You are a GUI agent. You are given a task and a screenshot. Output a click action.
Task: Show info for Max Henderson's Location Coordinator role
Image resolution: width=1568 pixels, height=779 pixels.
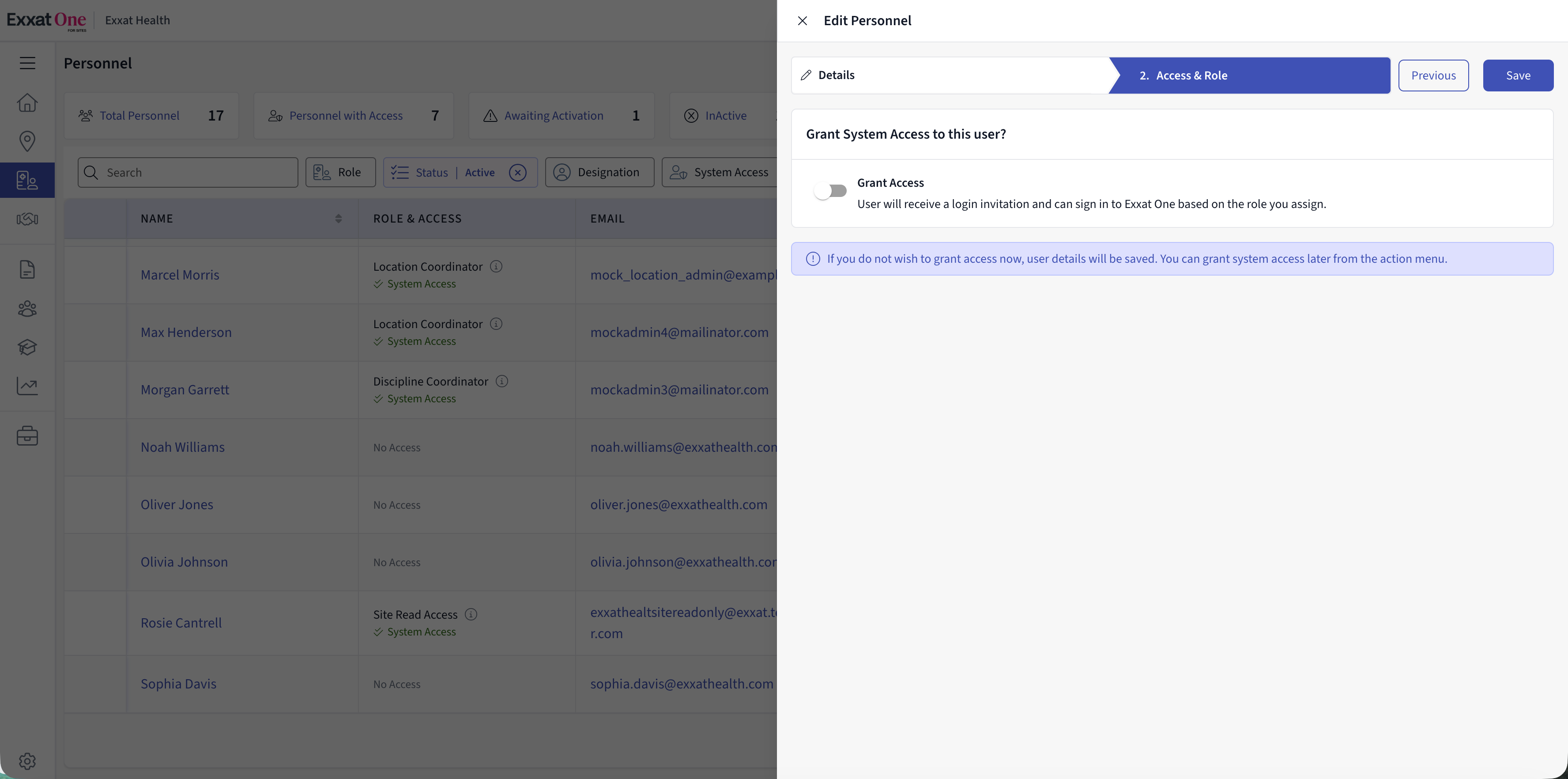(496, 323)
